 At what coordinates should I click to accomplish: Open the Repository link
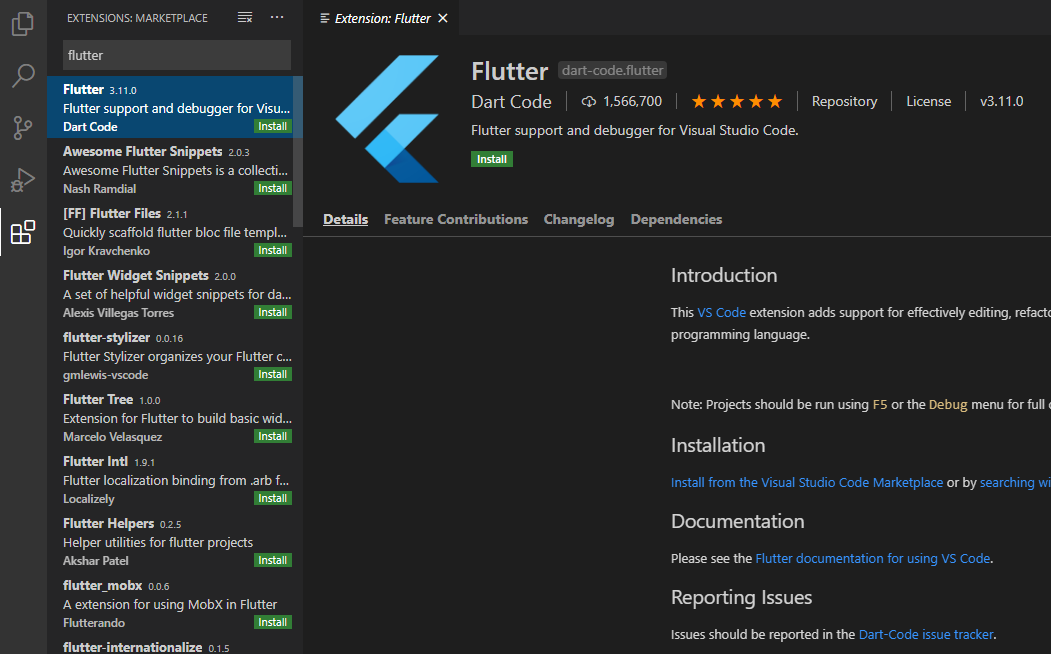tap(844, 101)
